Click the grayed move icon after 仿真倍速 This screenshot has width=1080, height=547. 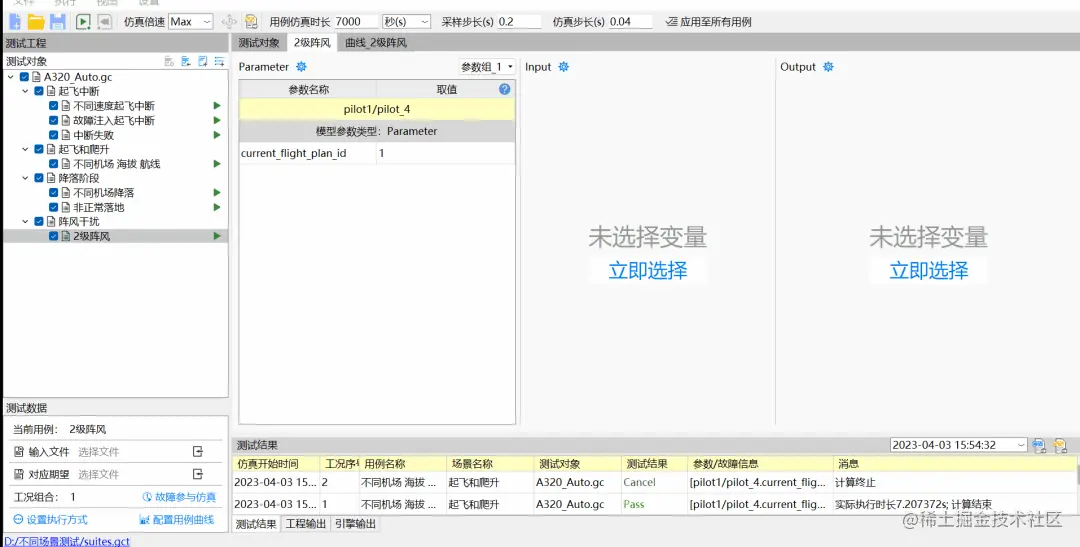[x=229, y=21]
